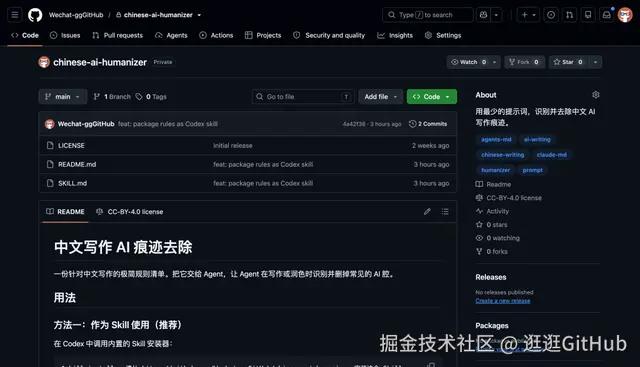Image resolution: width=640 pixels, height=367 pixels.
Task: Focus the Type / to search box
Action: pyautogui.click(x=428, y=15)
